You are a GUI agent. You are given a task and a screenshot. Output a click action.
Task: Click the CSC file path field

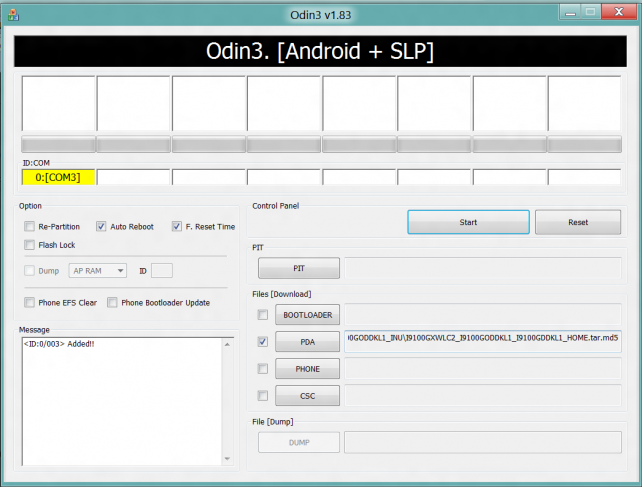click(483, 396)
